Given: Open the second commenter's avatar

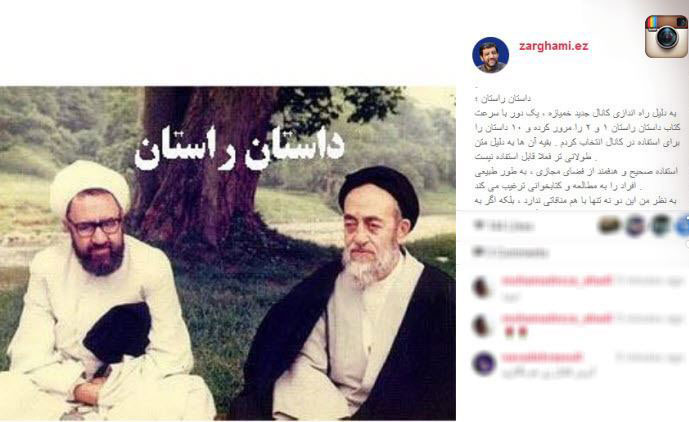Looking at the screenshot, I should pyautogui.click(x=482, y=326).
